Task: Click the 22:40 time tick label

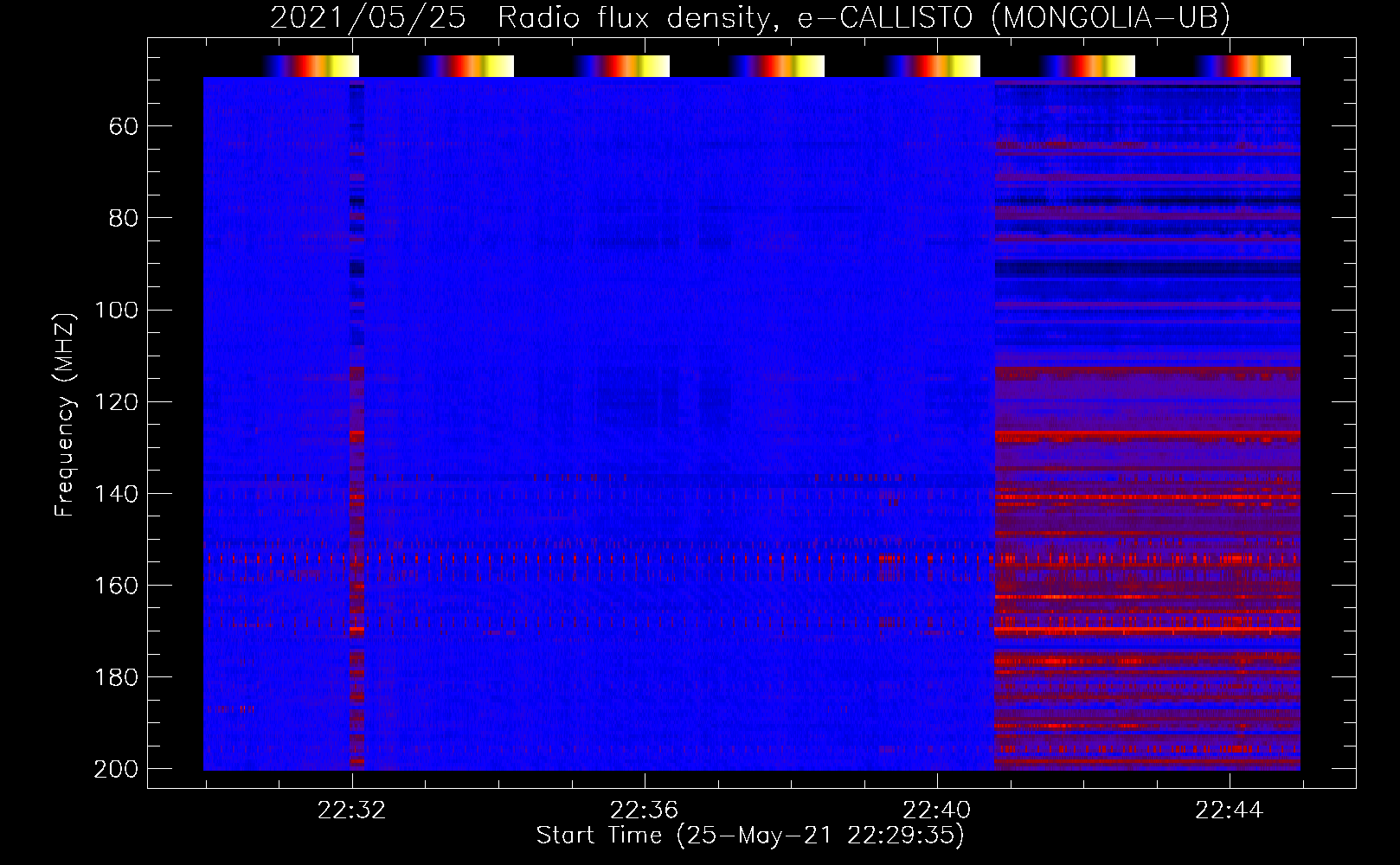Action: pyautogui.click(x=937, y=811)
